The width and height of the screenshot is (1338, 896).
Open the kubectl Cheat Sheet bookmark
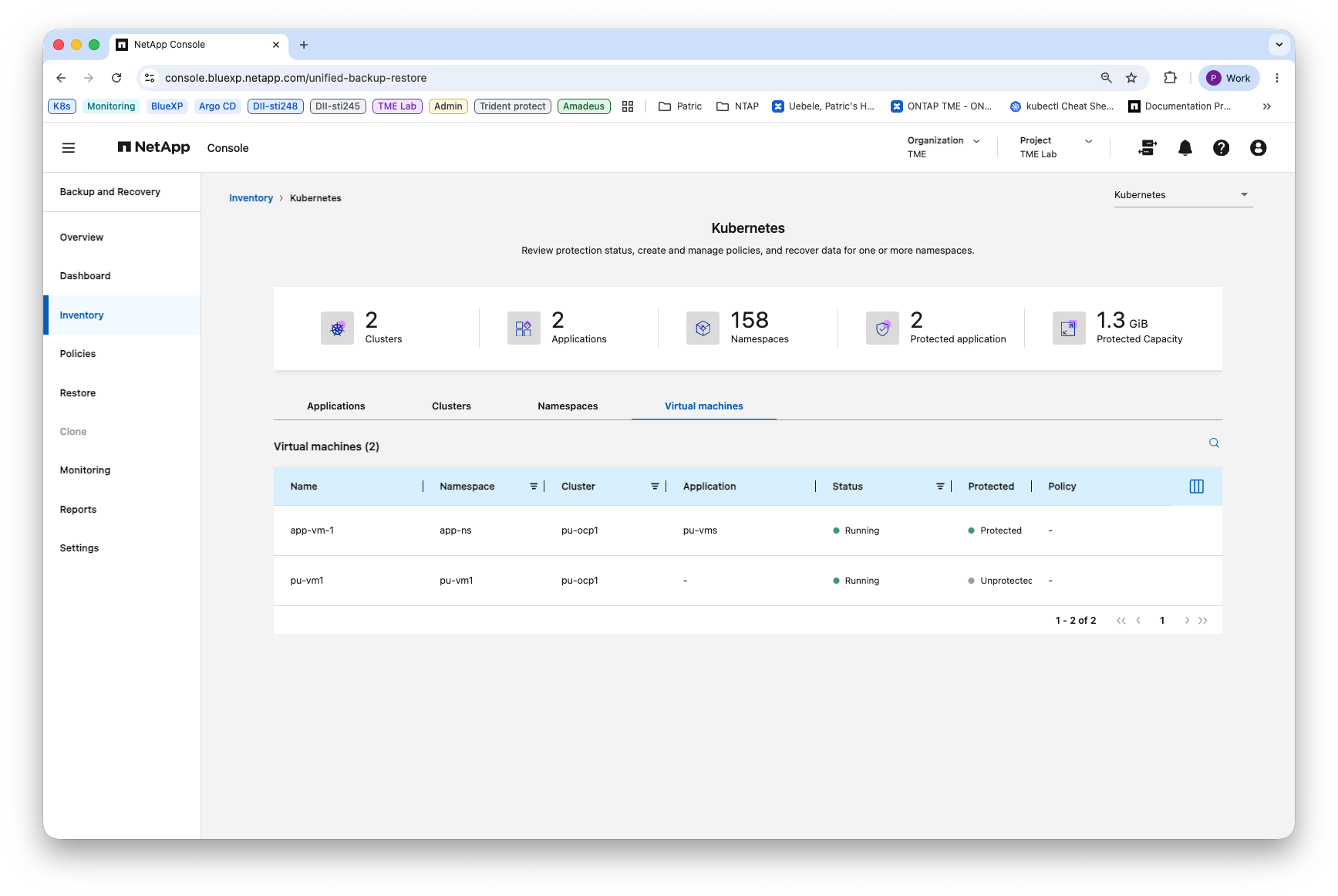[1062, 106]
